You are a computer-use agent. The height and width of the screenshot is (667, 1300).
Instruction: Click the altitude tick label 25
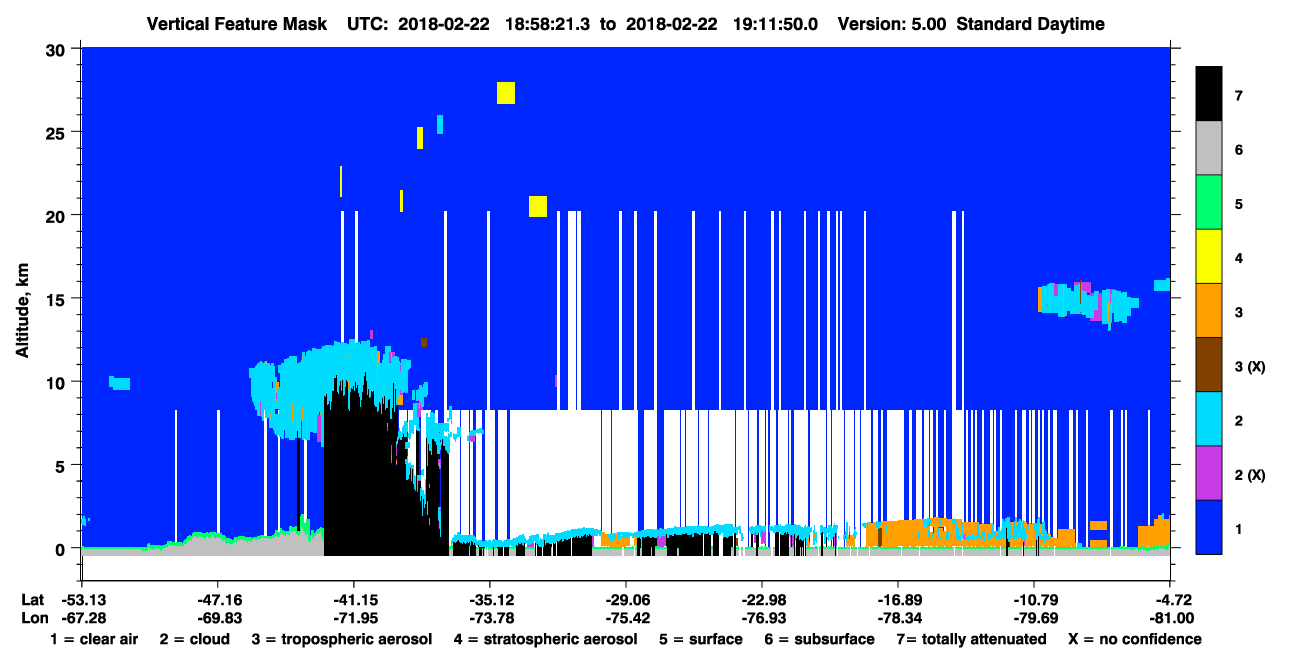(x=57, y=132)
